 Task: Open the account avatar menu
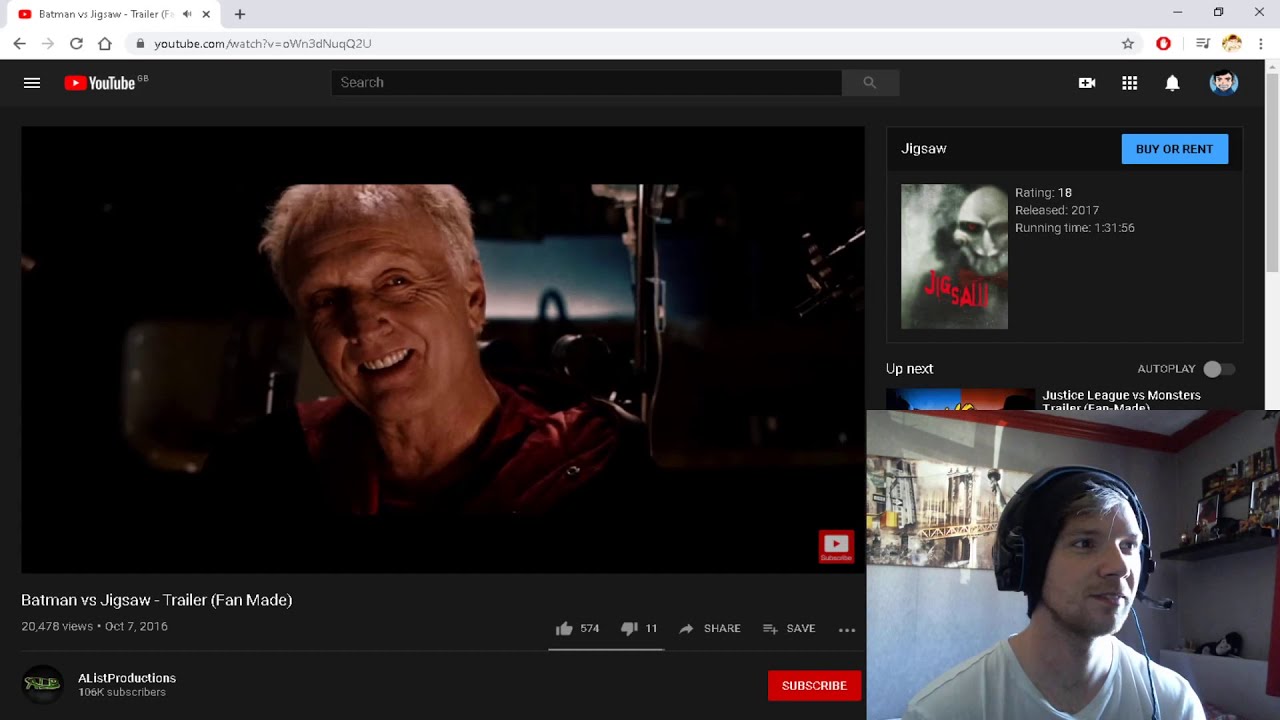[1224, 83]
